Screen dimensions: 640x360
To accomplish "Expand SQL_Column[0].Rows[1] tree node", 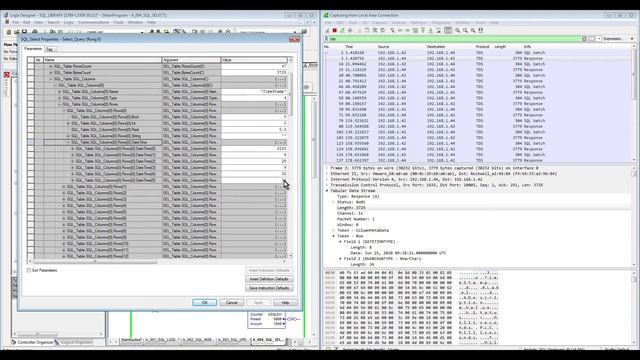I will pos(64,187).
